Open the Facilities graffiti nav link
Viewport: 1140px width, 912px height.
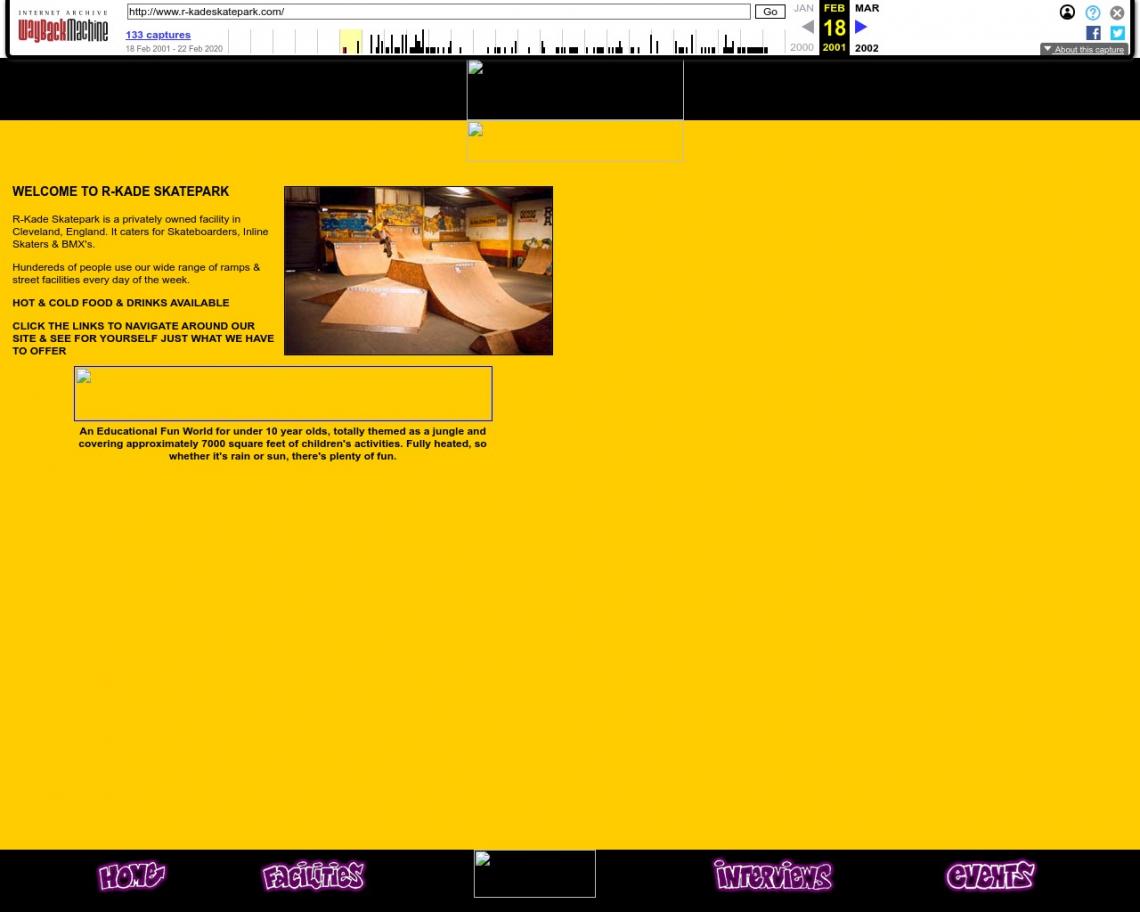[x=313, y=876]
